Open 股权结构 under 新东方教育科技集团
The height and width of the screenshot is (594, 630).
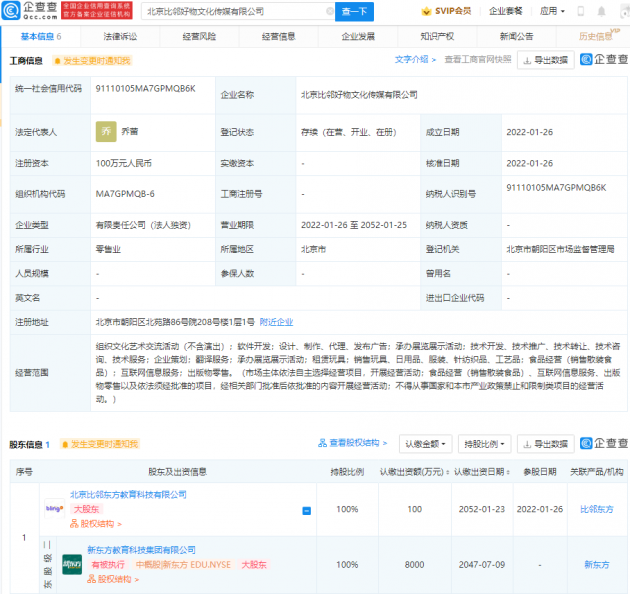113,579
